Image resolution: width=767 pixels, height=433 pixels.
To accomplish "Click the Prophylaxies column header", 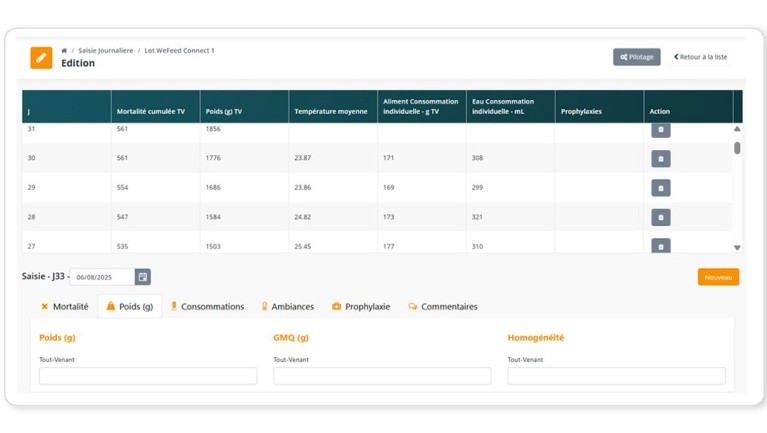I will [x=600, y=106].
